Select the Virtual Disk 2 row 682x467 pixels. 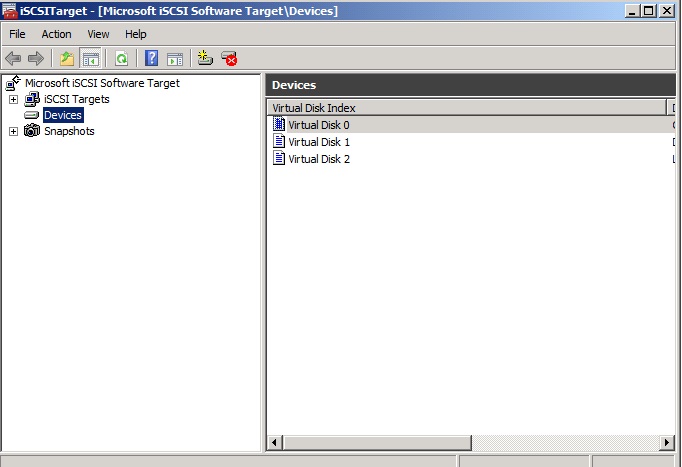click(x=471, y=159)
